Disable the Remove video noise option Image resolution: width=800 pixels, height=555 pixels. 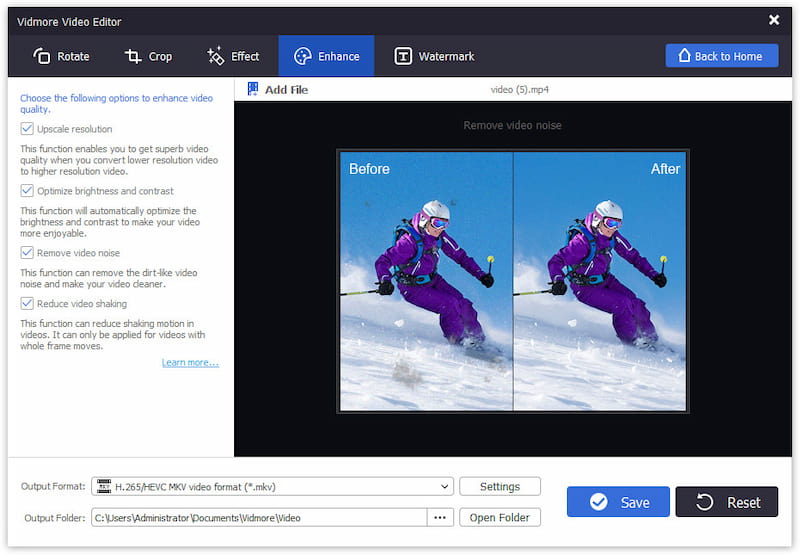point(27,253)
